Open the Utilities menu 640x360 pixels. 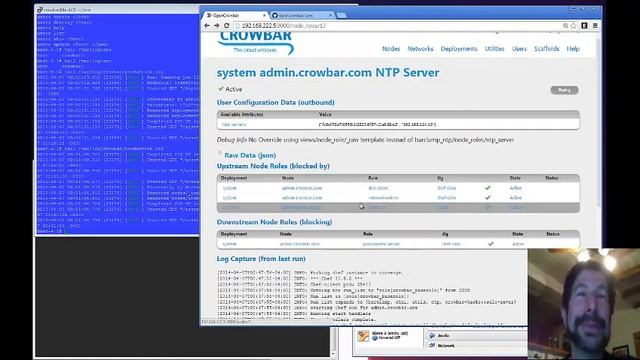point(494,49)
